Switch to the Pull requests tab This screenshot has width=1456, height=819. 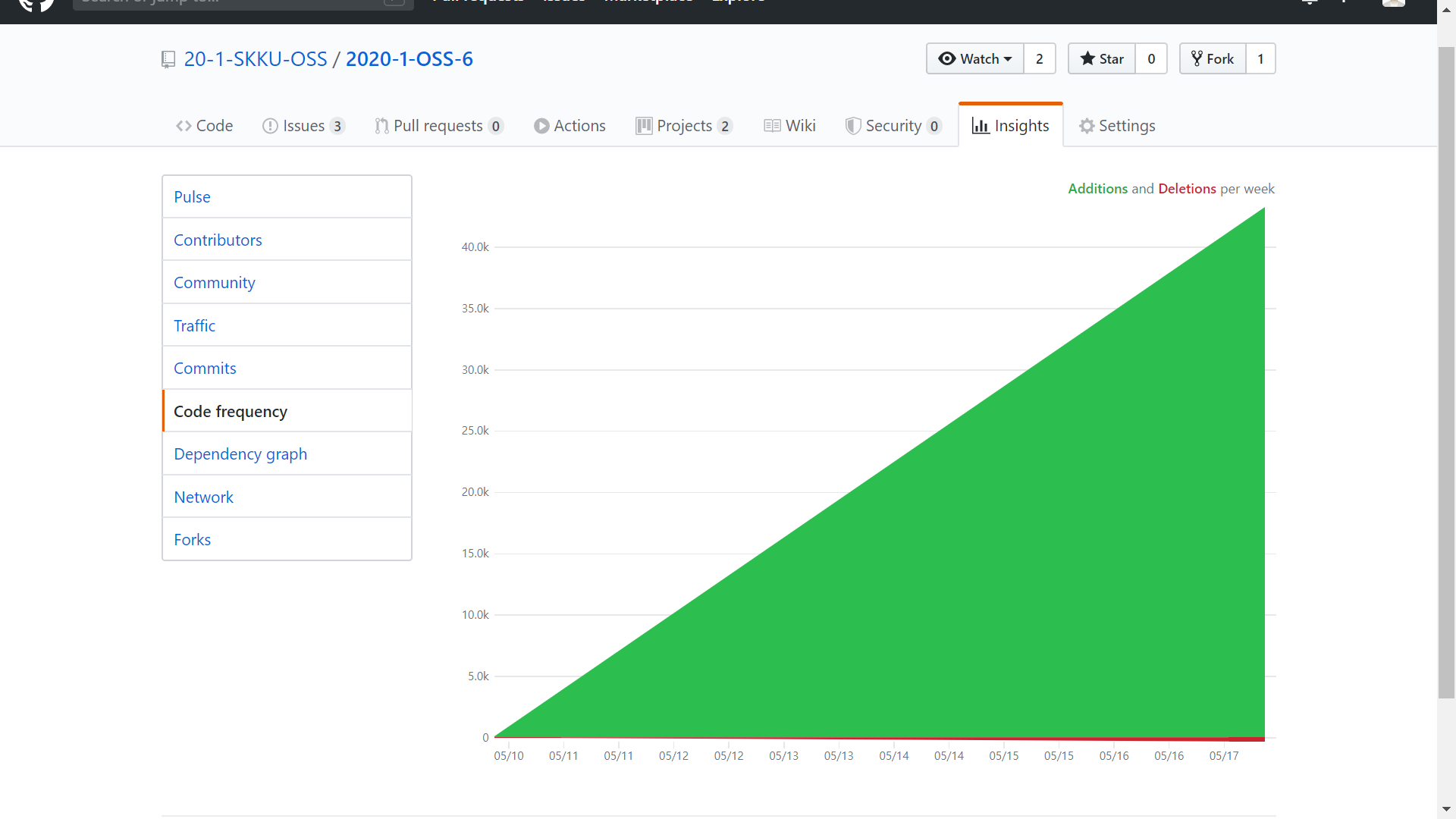(x=439, y=126)
